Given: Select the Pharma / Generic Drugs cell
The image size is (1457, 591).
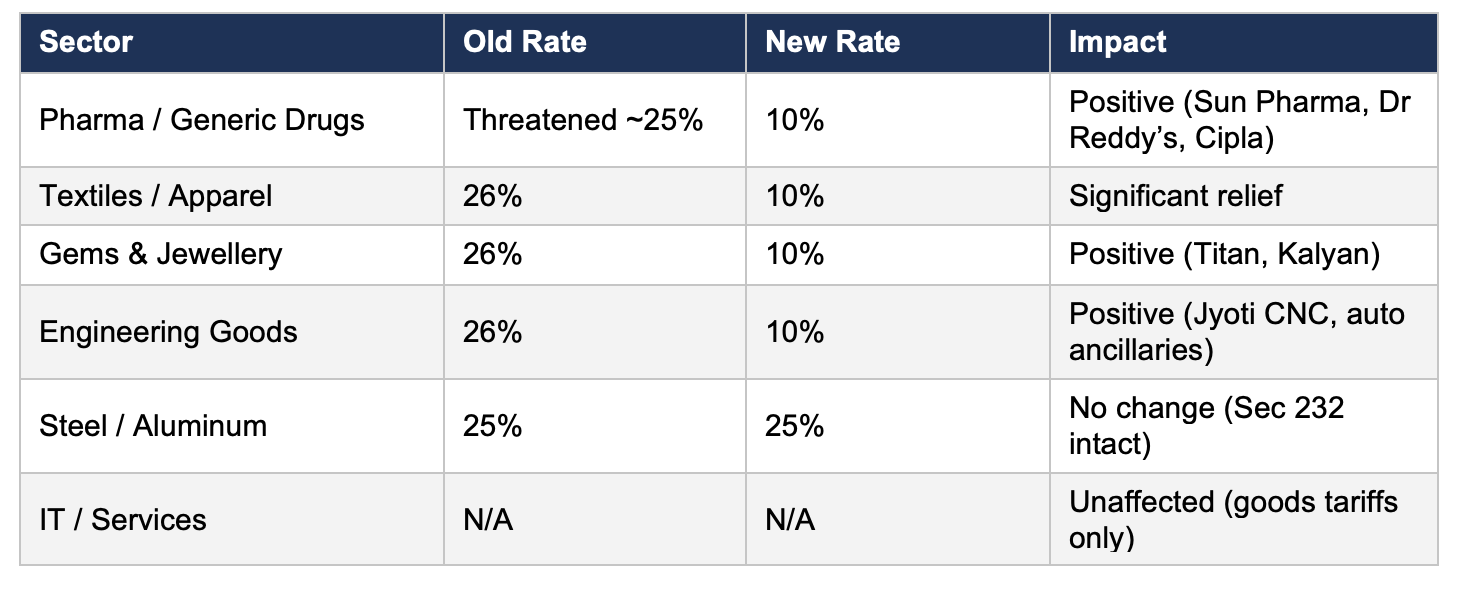Looking at the screenshot, I should 201,120.
